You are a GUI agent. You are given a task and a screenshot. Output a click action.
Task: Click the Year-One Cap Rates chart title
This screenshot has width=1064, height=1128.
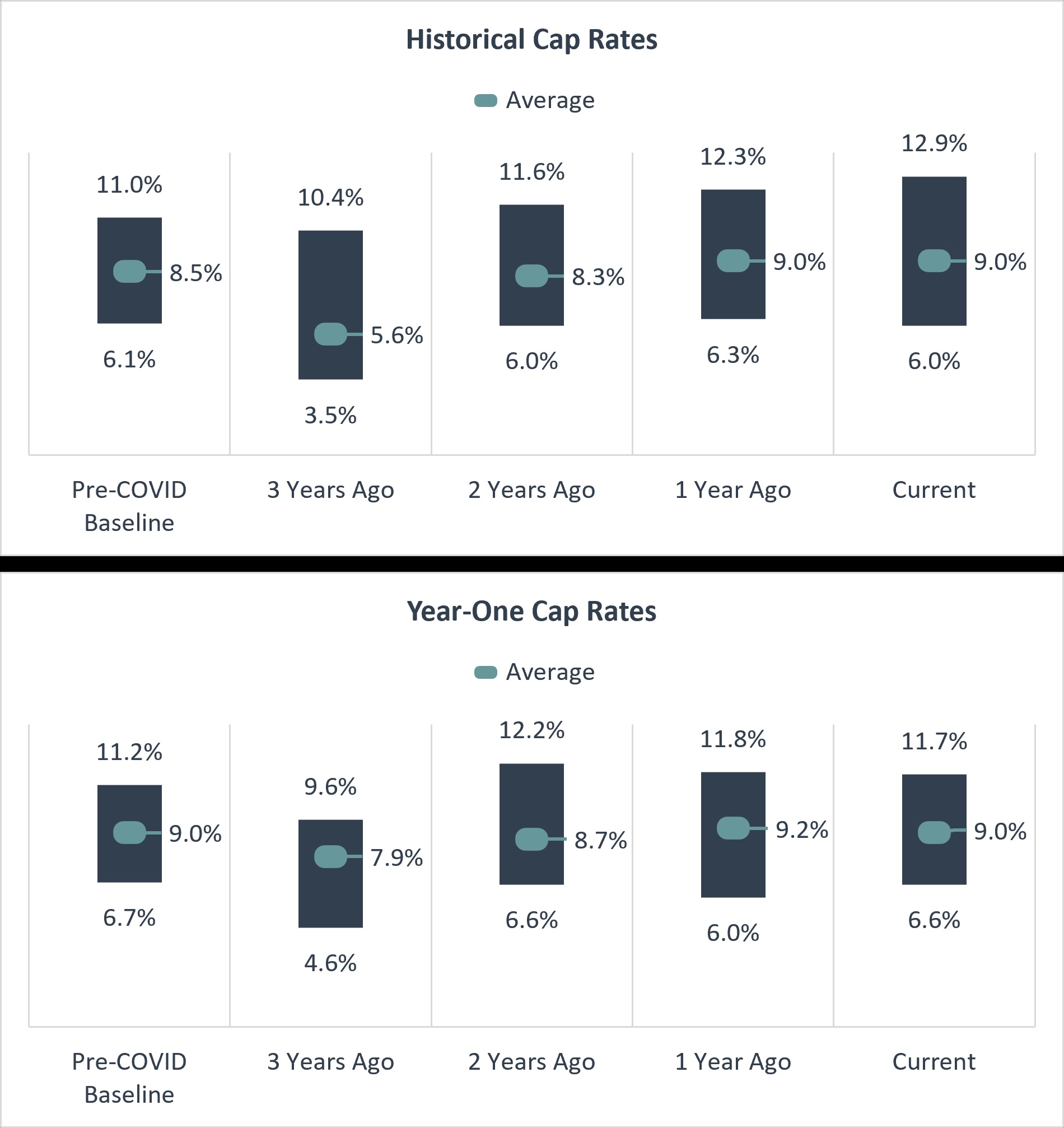pos(531,612)
